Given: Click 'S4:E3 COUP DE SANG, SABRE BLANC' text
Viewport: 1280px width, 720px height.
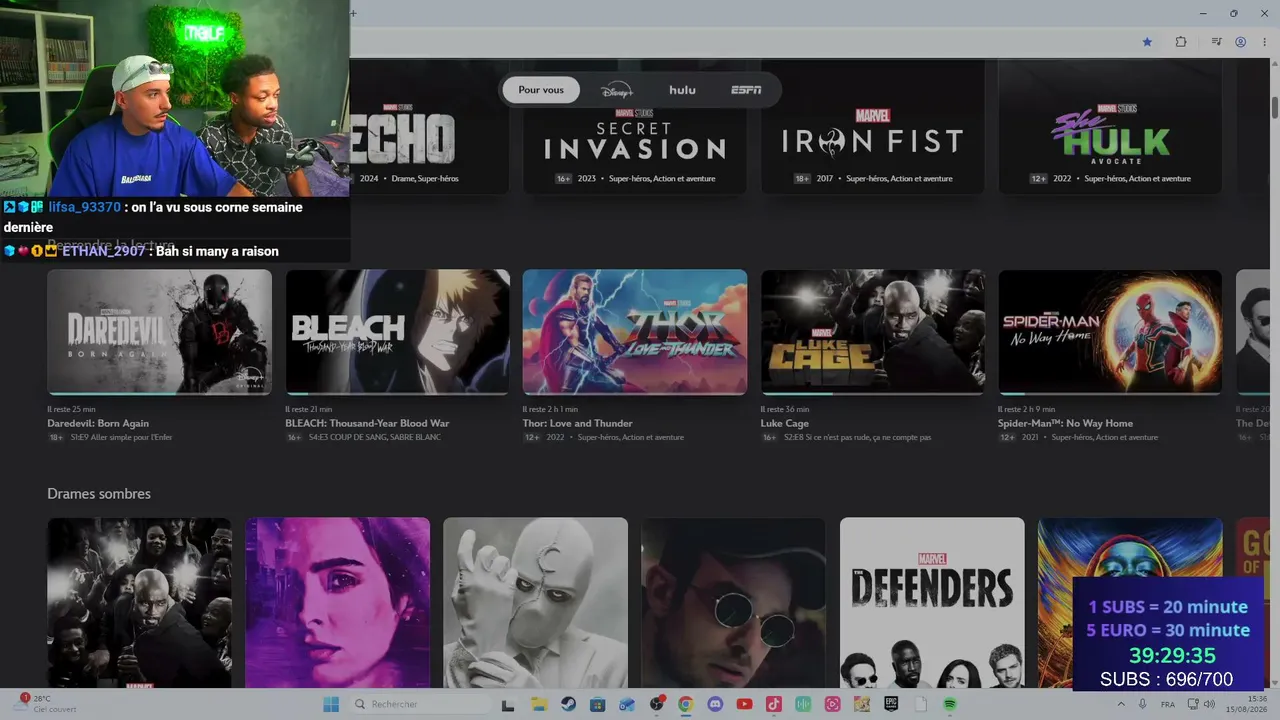Looking at the screenshot, I should click(374, 437).
